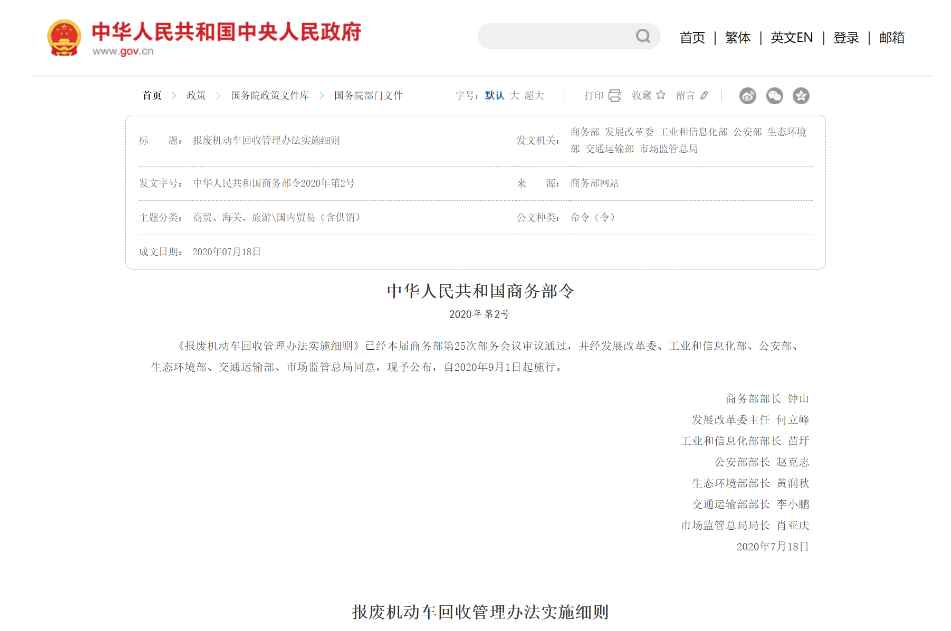Click the favorite star icon next to 收藏

click(661, 96)
